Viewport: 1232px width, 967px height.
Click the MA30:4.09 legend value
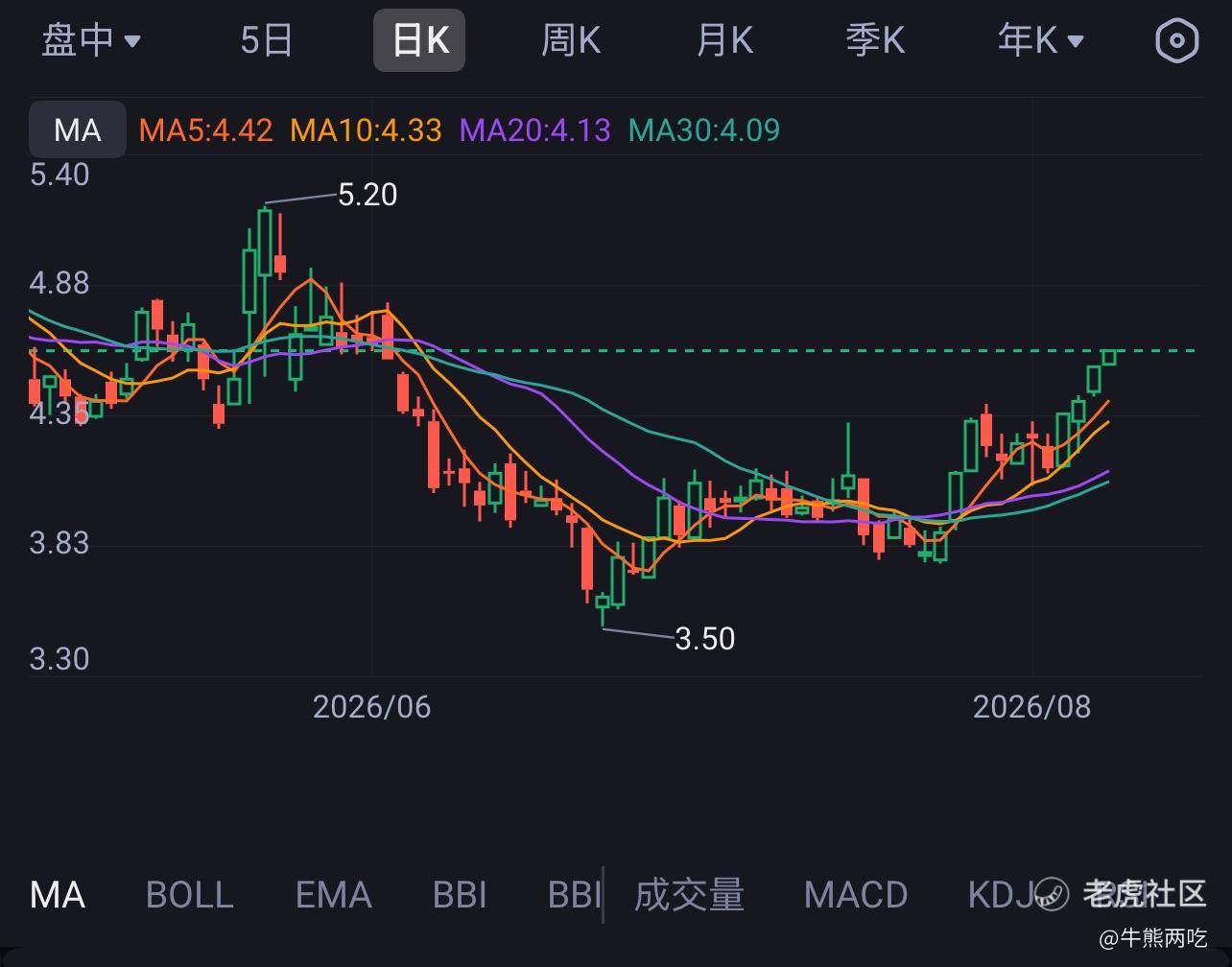pos(703,130)
